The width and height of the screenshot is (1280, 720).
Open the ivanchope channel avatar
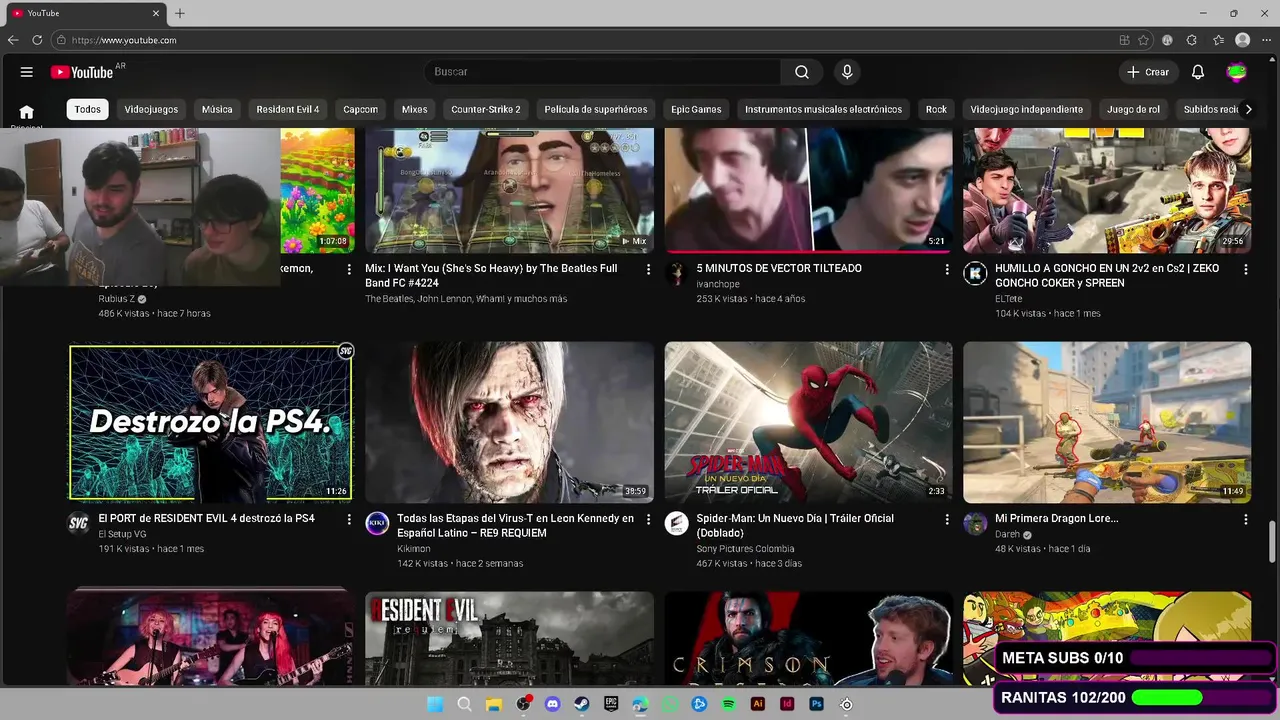click(x=677, y=273)
